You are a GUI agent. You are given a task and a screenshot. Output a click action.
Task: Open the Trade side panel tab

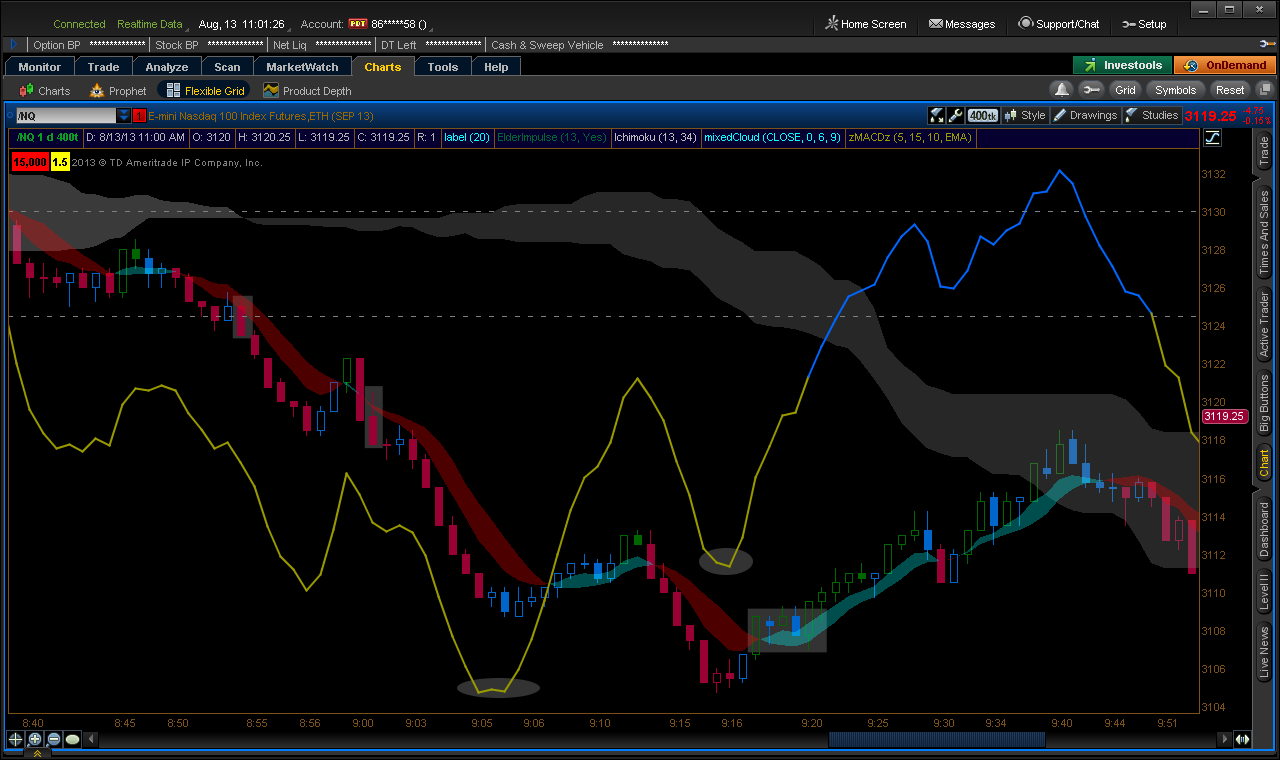click(x=1264, y=151)
